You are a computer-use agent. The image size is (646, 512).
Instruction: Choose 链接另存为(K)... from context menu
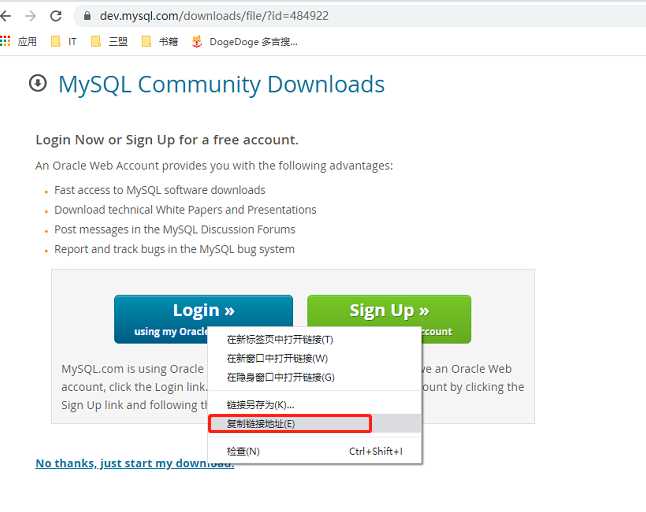(x=315, y=404)
